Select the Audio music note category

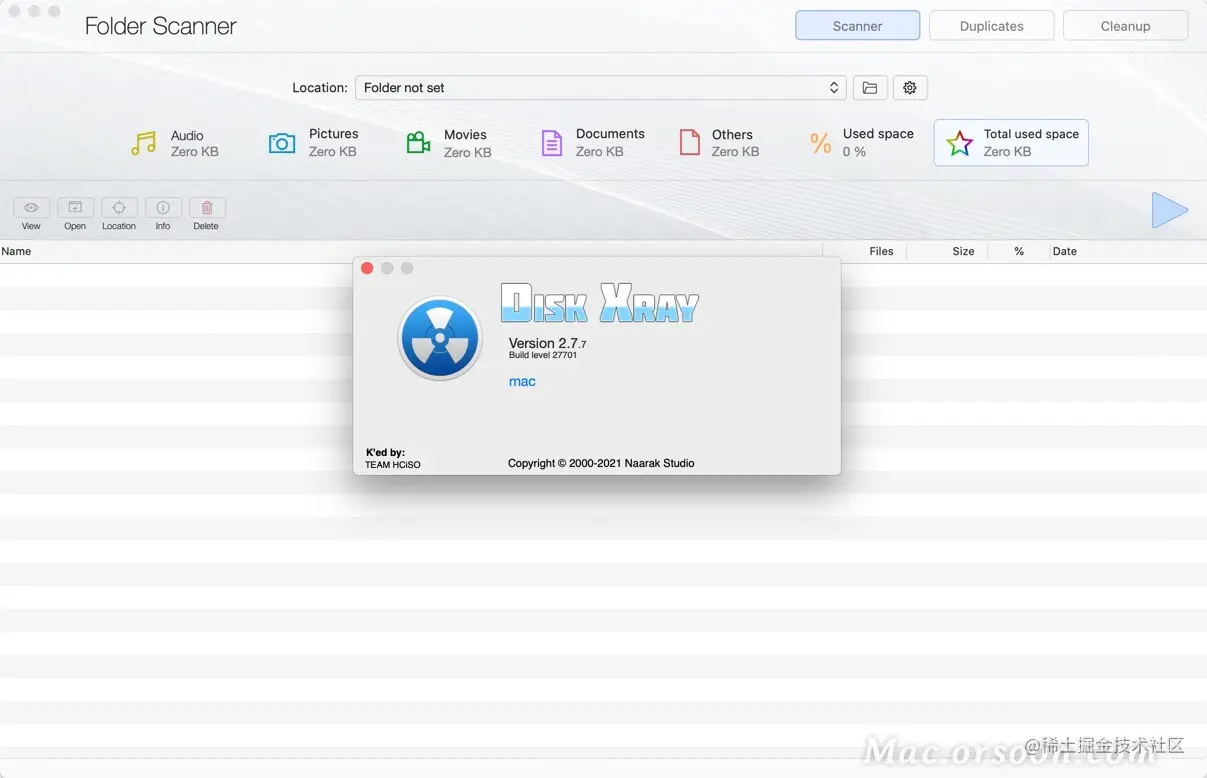(x=144, y=143)
